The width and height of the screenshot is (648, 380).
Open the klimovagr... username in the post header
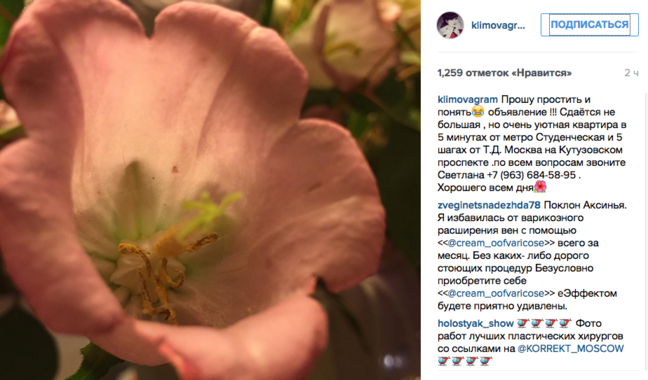[498, 26]
